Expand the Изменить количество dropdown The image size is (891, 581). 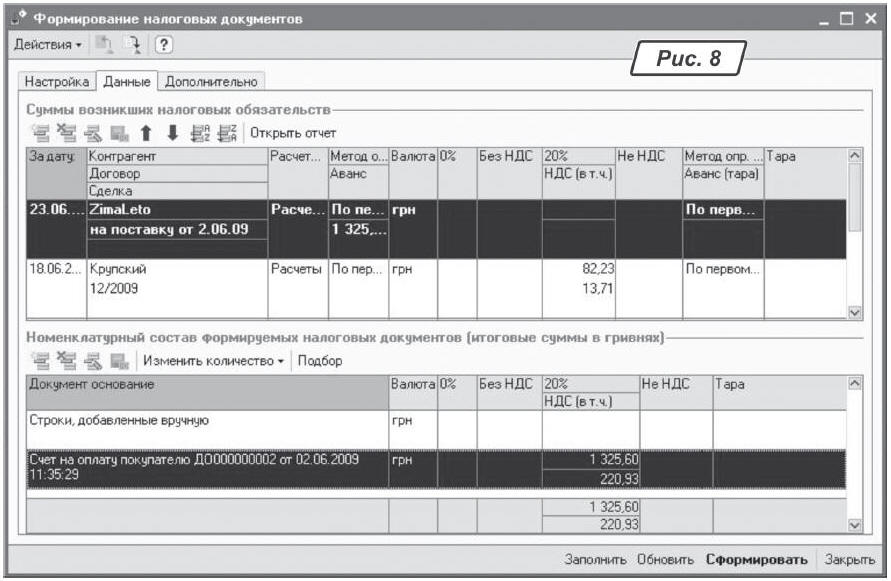(214, 361)
